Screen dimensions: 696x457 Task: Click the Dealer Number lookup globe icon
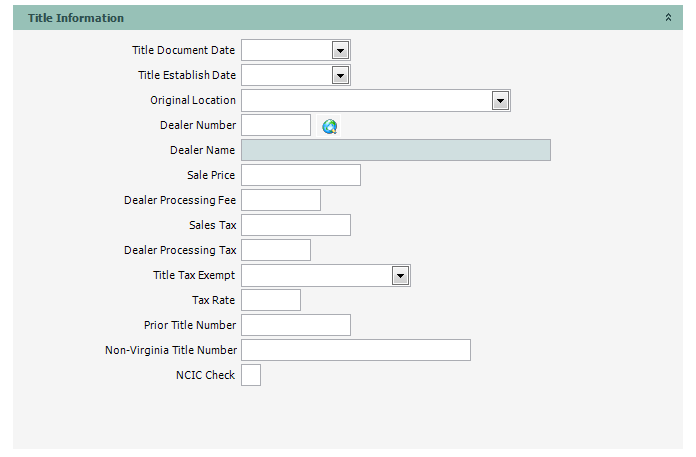[329, 126]
